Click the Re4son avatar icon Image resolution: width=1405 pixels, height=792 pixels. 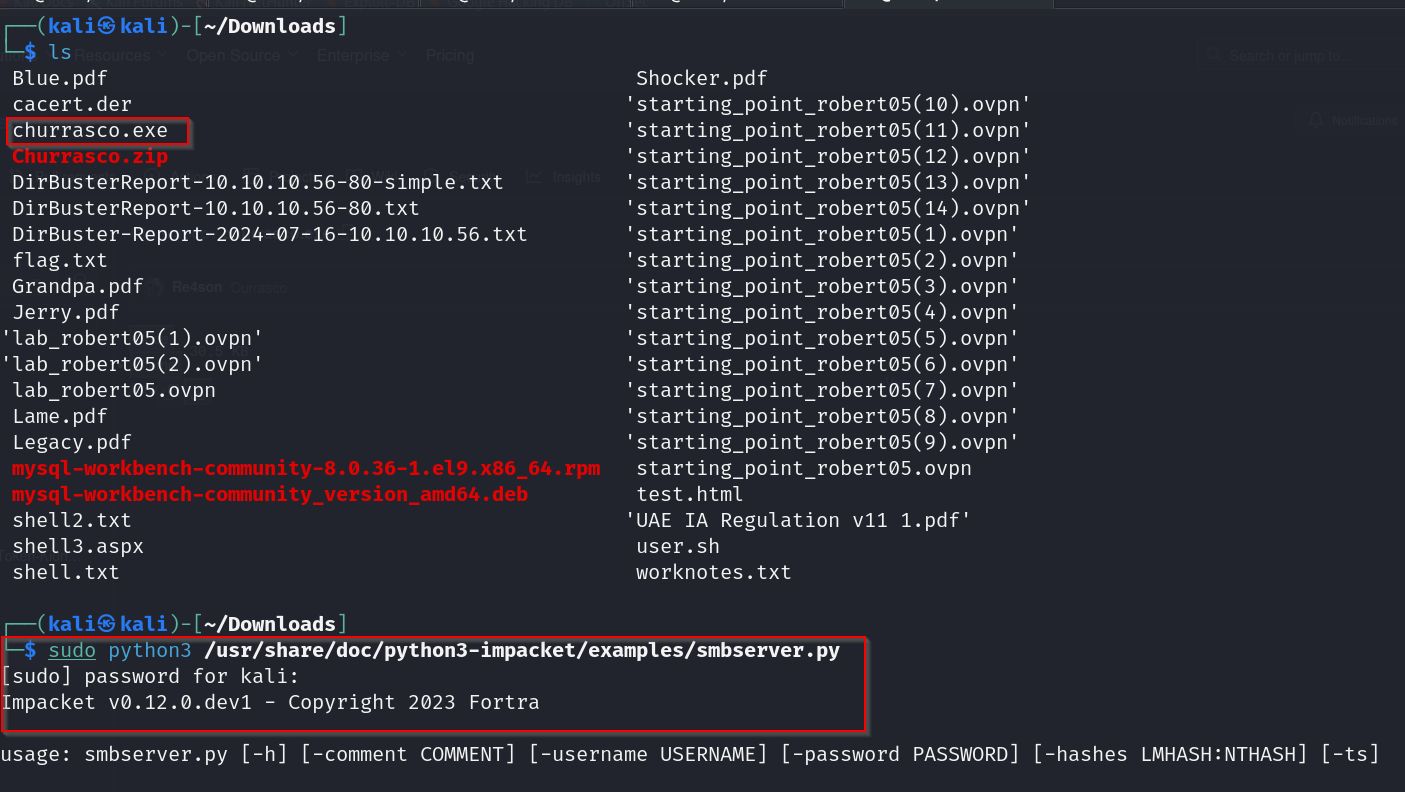154,287
